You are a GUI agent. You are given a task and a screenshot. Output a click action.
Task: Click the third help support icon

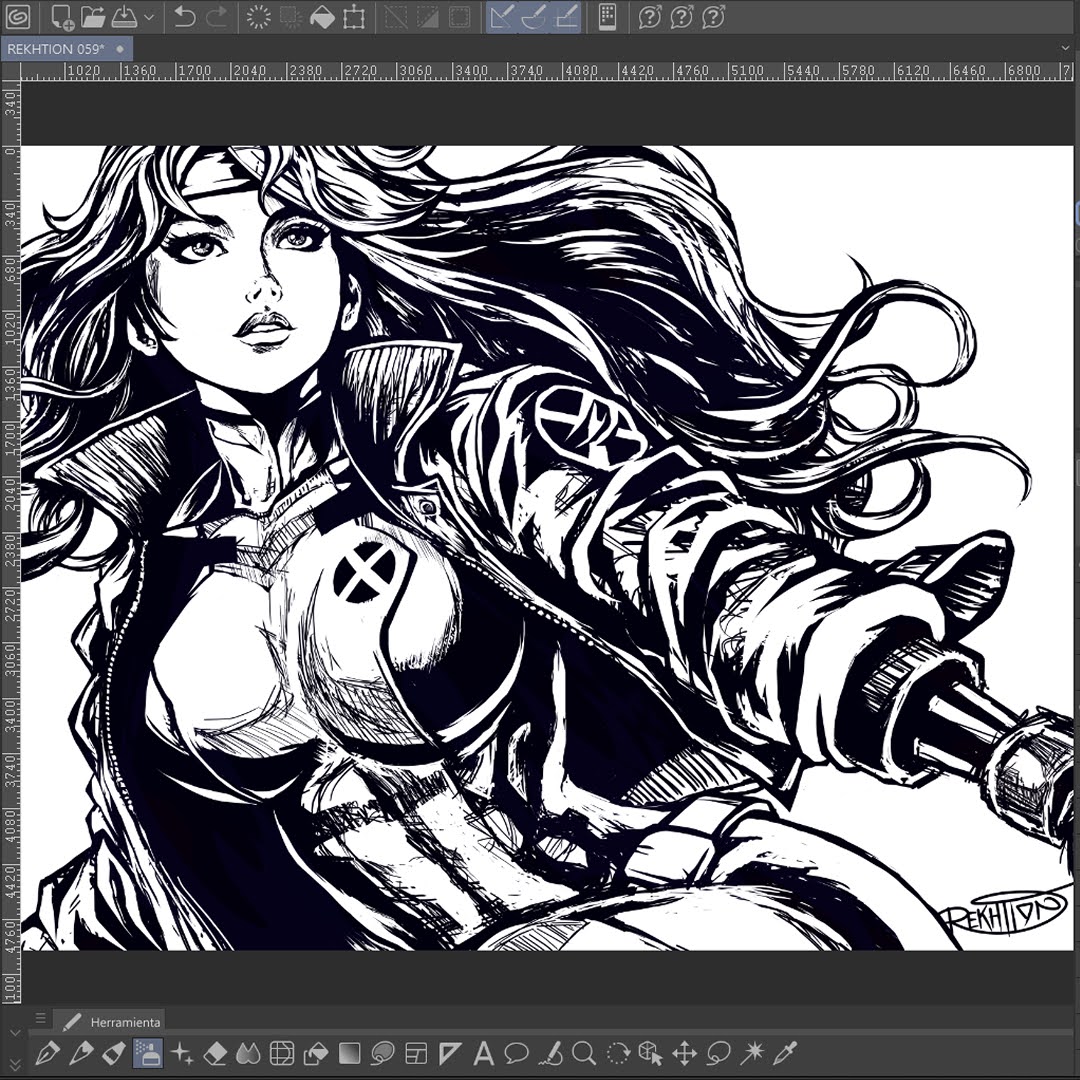pyautogui.click(x=713, y=17)
